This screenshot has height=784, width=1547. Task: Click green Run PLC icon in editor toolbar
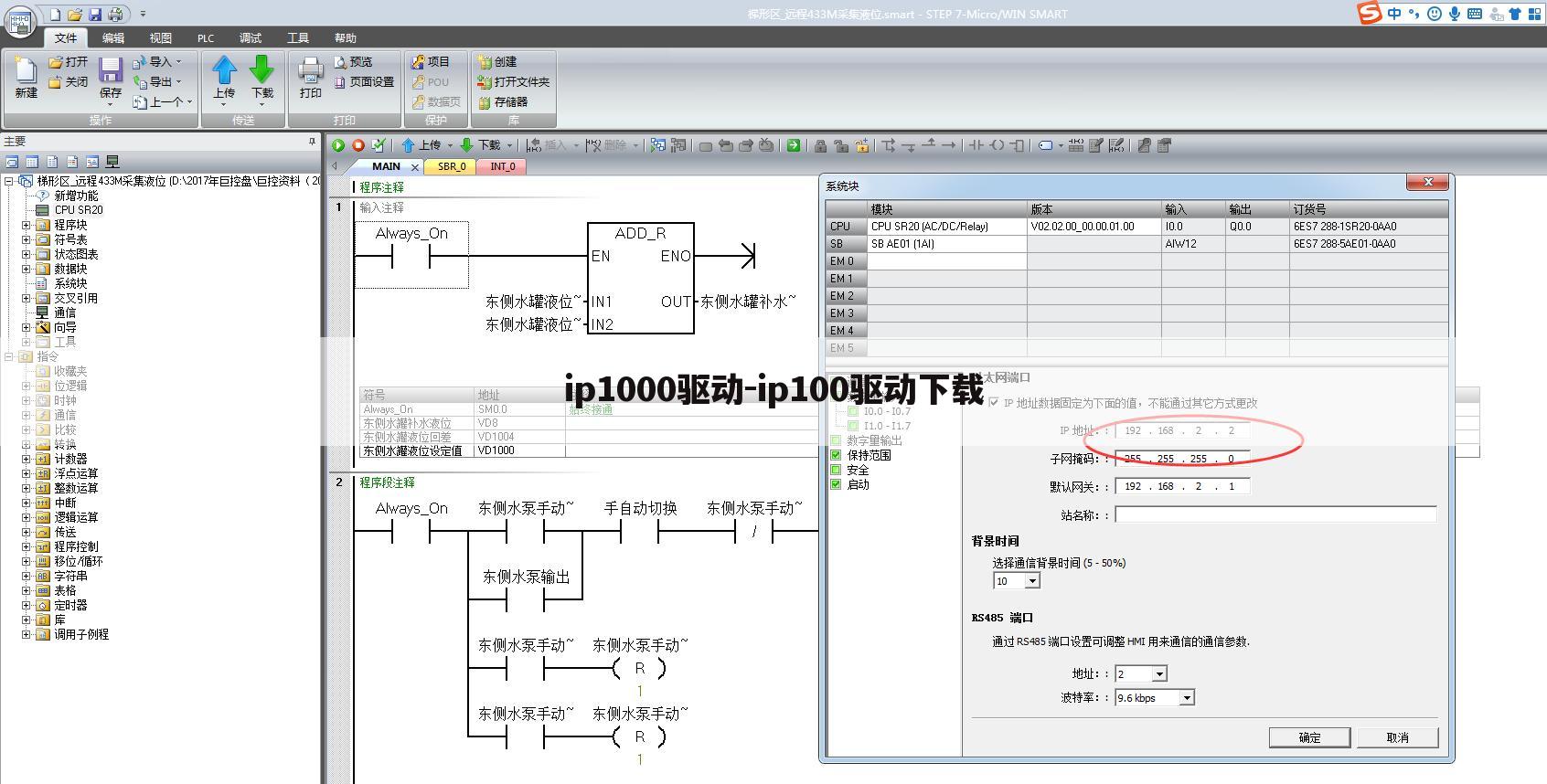click(338, 145)
